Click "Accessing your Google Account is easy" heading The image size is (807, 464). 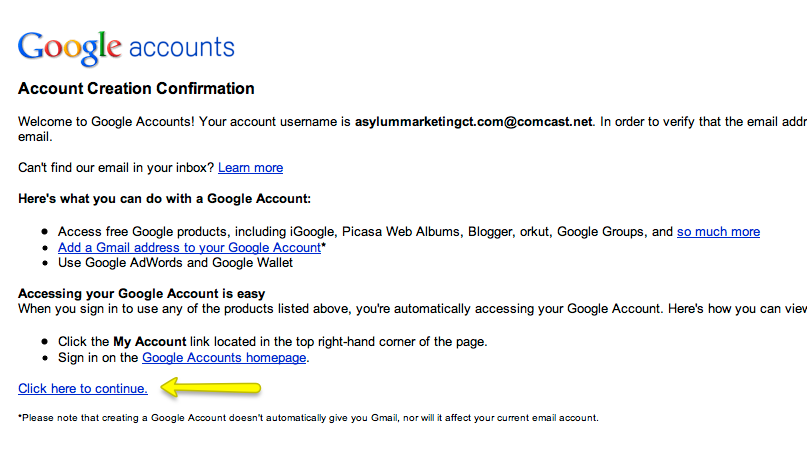click(141, 293)
